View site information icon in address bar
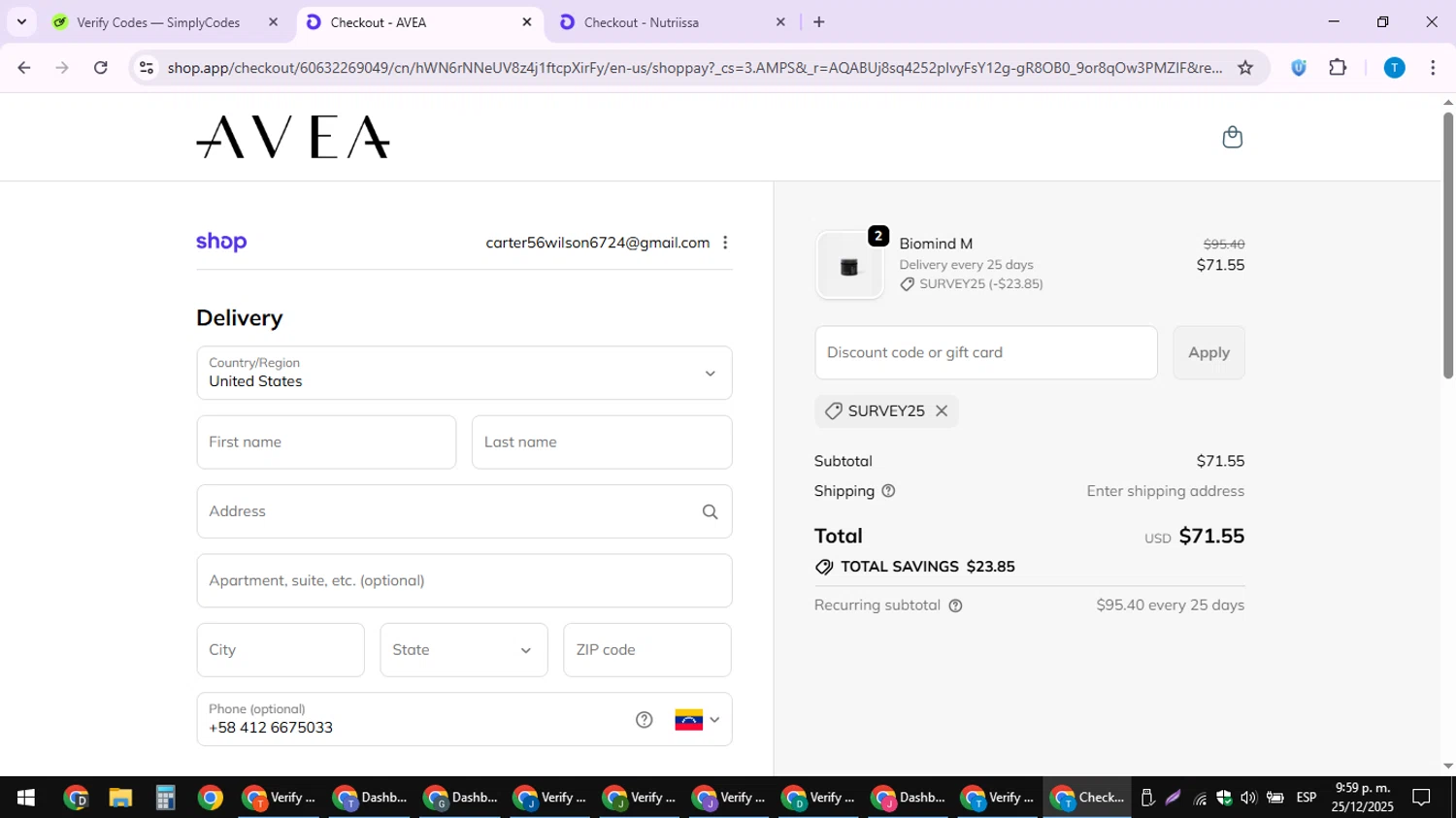Image resolution: width=1456 pixels, height=818 pixels. [147, 67]
